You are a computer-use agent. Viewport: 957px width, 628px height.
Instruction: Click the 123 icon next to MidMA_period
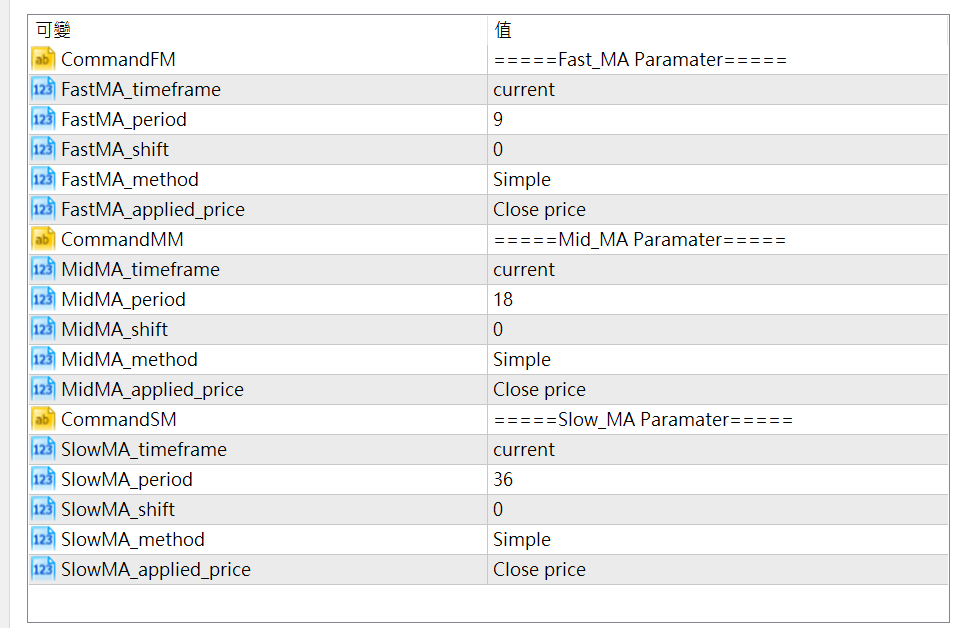[43, 299]
